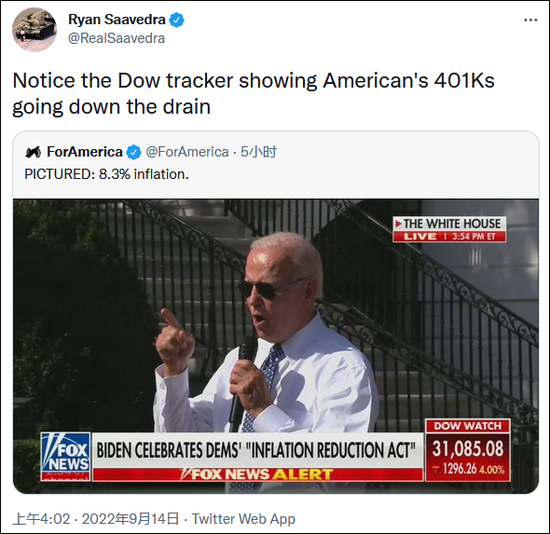Click the 2022年9月14日 date link
The height and width of the screenshot is (534, 550).
click(130, 519)
